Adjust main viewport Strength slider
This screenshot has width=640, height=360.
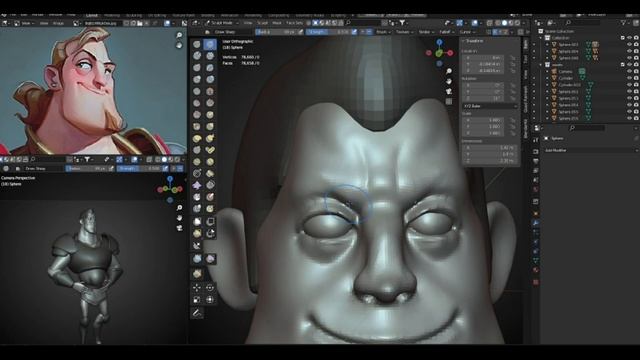[329, 32]
